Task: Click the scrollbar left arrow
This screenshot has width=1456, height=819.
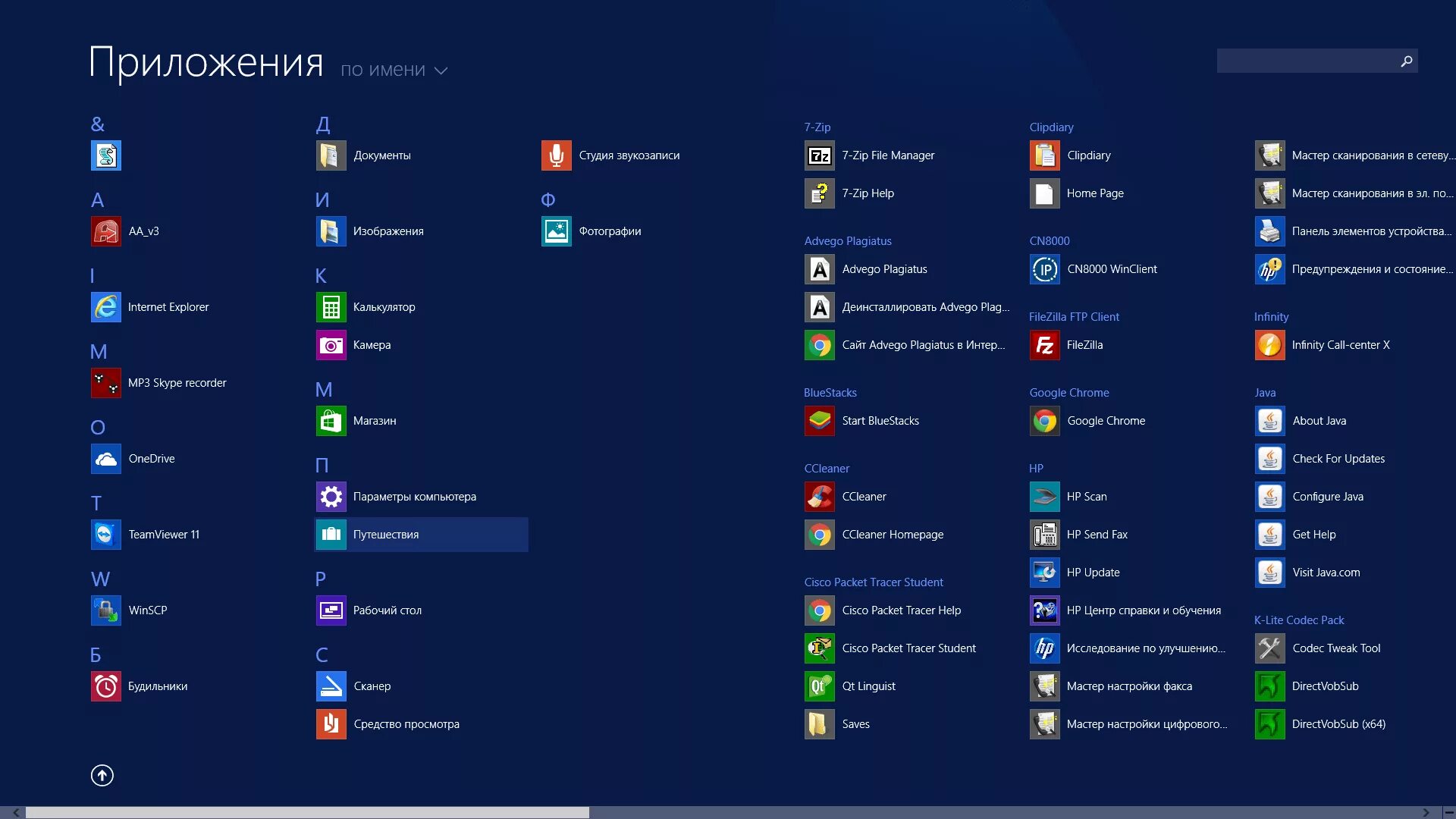Action: (x=16, y=812)
